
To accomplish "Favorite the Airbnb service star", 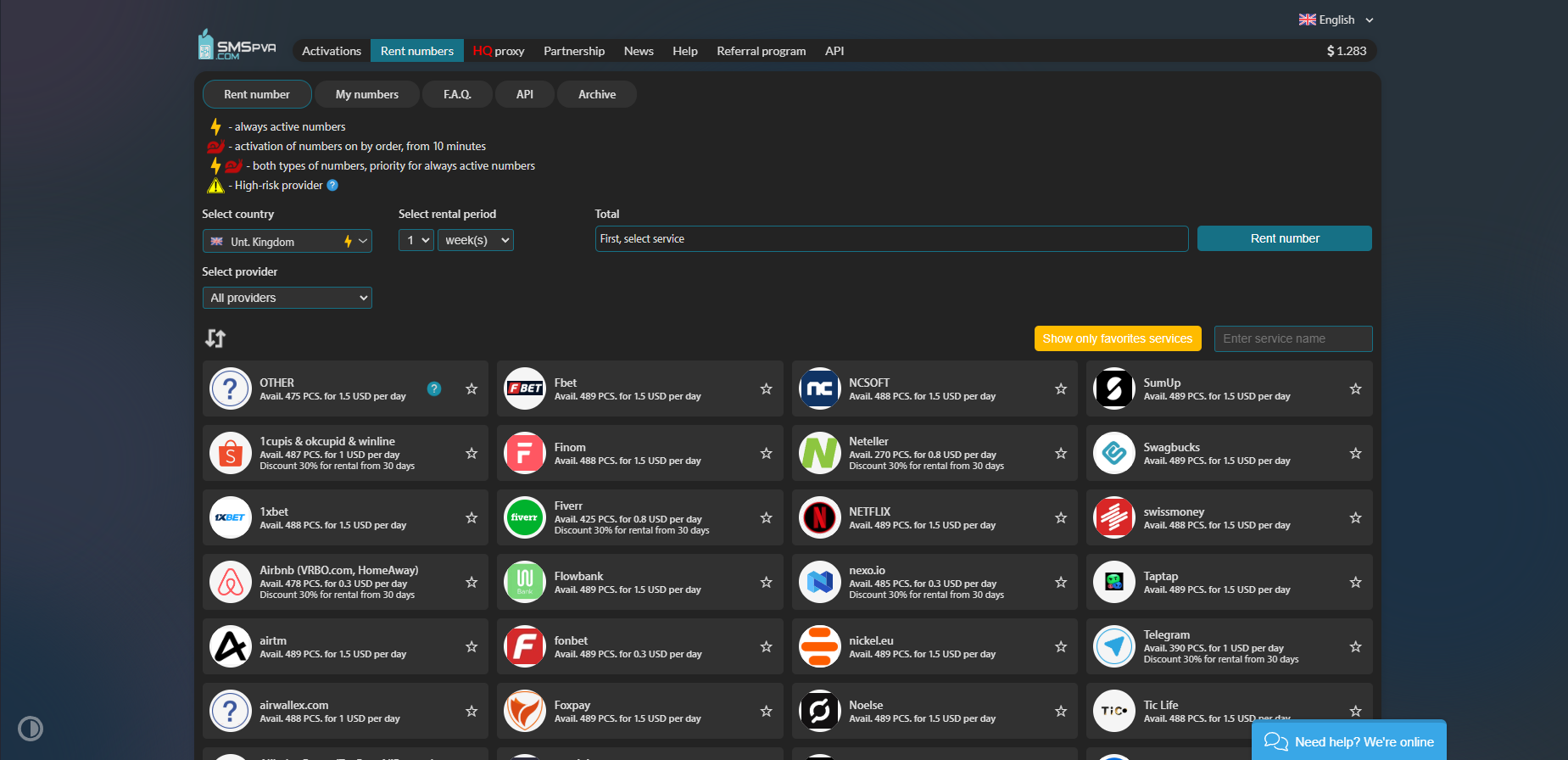I will (472, 582).
